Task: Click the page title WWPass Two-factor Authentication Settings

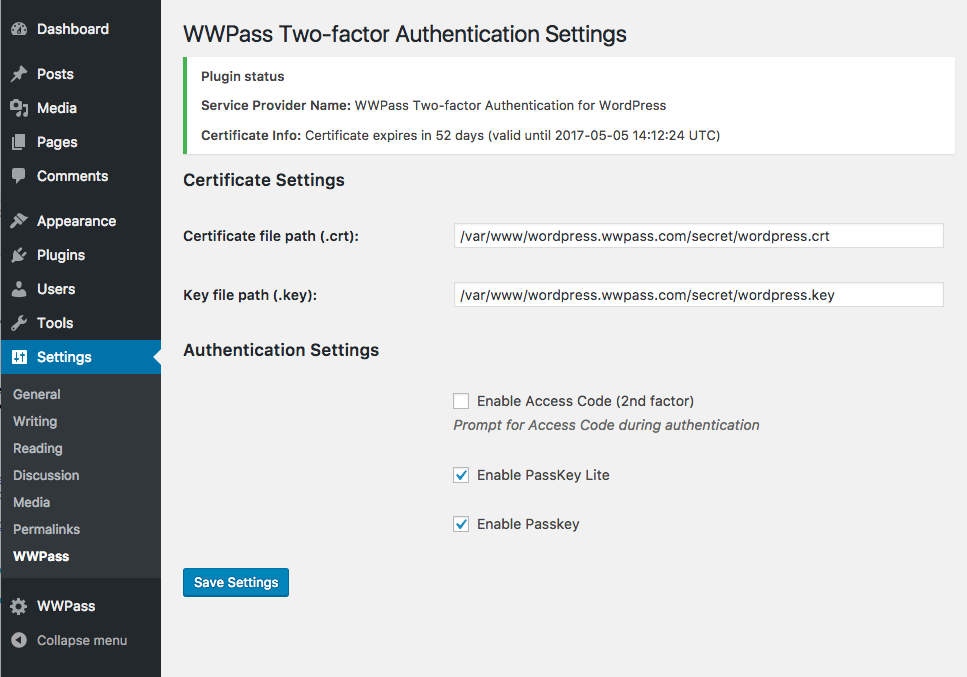Action: (405, 34)
